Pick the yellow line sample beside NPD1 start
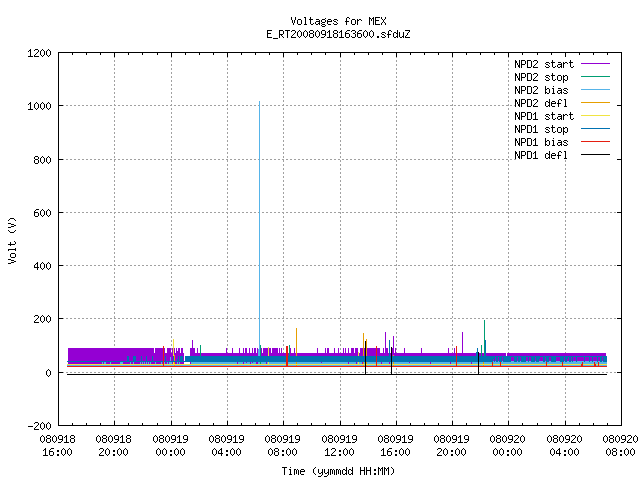The height and width of the screenshot is (480, 640). pos(595,116)
